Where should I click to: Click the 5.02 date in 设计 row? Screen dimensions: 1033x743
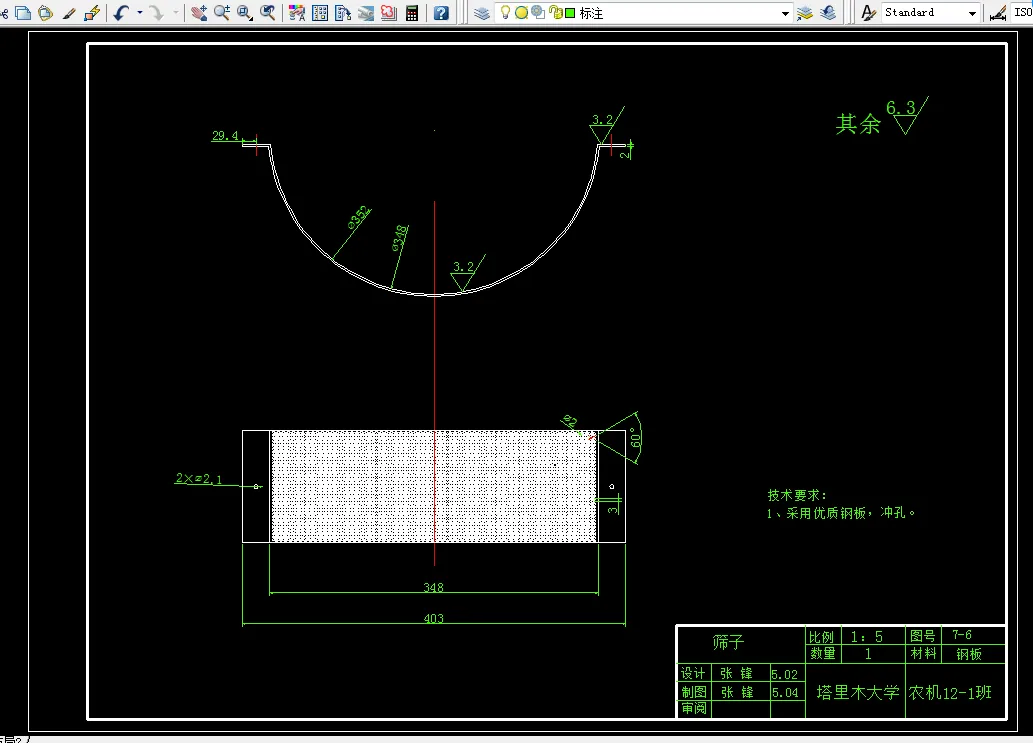pyautogui.click(x=785, y=674)
